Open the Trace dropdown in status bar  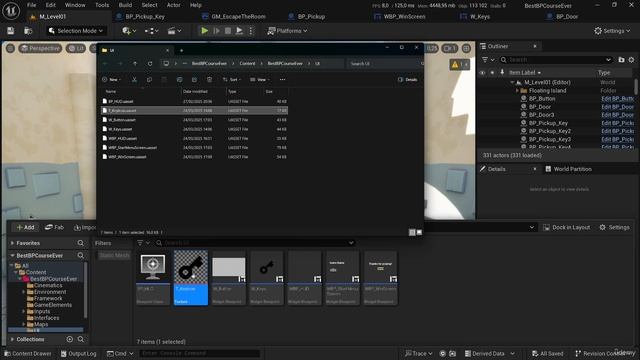418,353
